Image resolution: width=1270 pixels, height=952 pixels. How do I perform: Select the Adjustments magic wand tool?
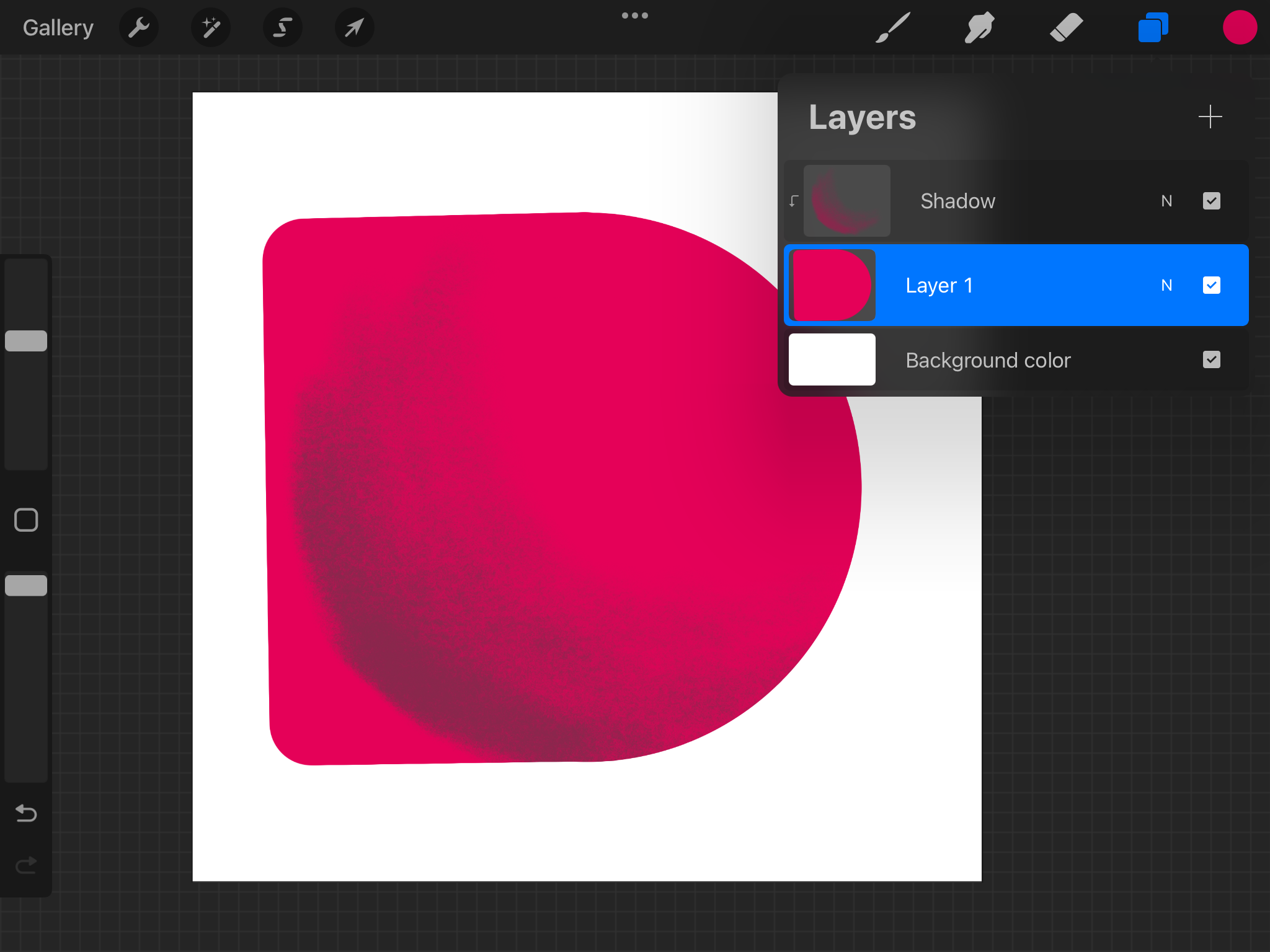(x=211, y=27)
